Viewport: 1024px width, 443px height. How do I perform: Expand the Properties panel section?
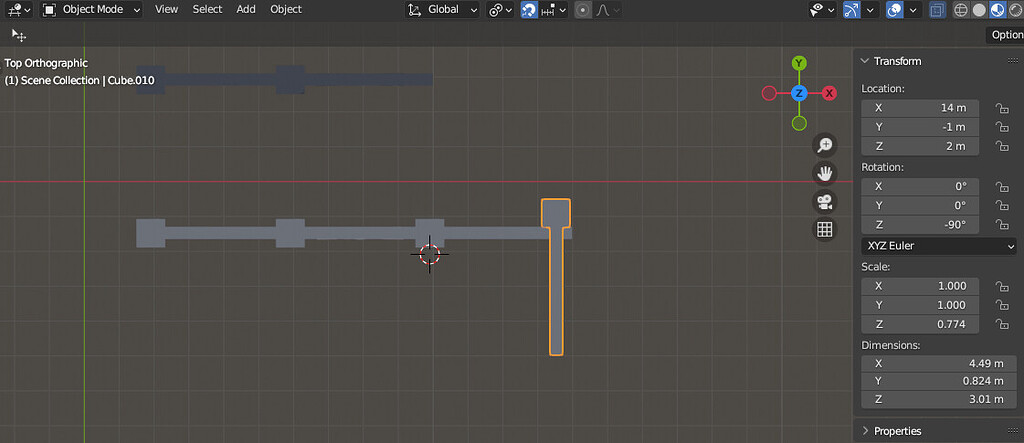(x=896, y=431)
